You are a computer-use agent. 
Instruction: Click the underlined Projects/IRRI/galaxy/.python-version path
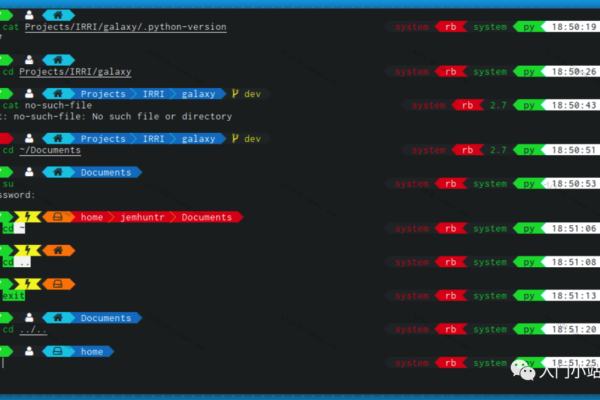pyautogui.click(x=125, y=27)
